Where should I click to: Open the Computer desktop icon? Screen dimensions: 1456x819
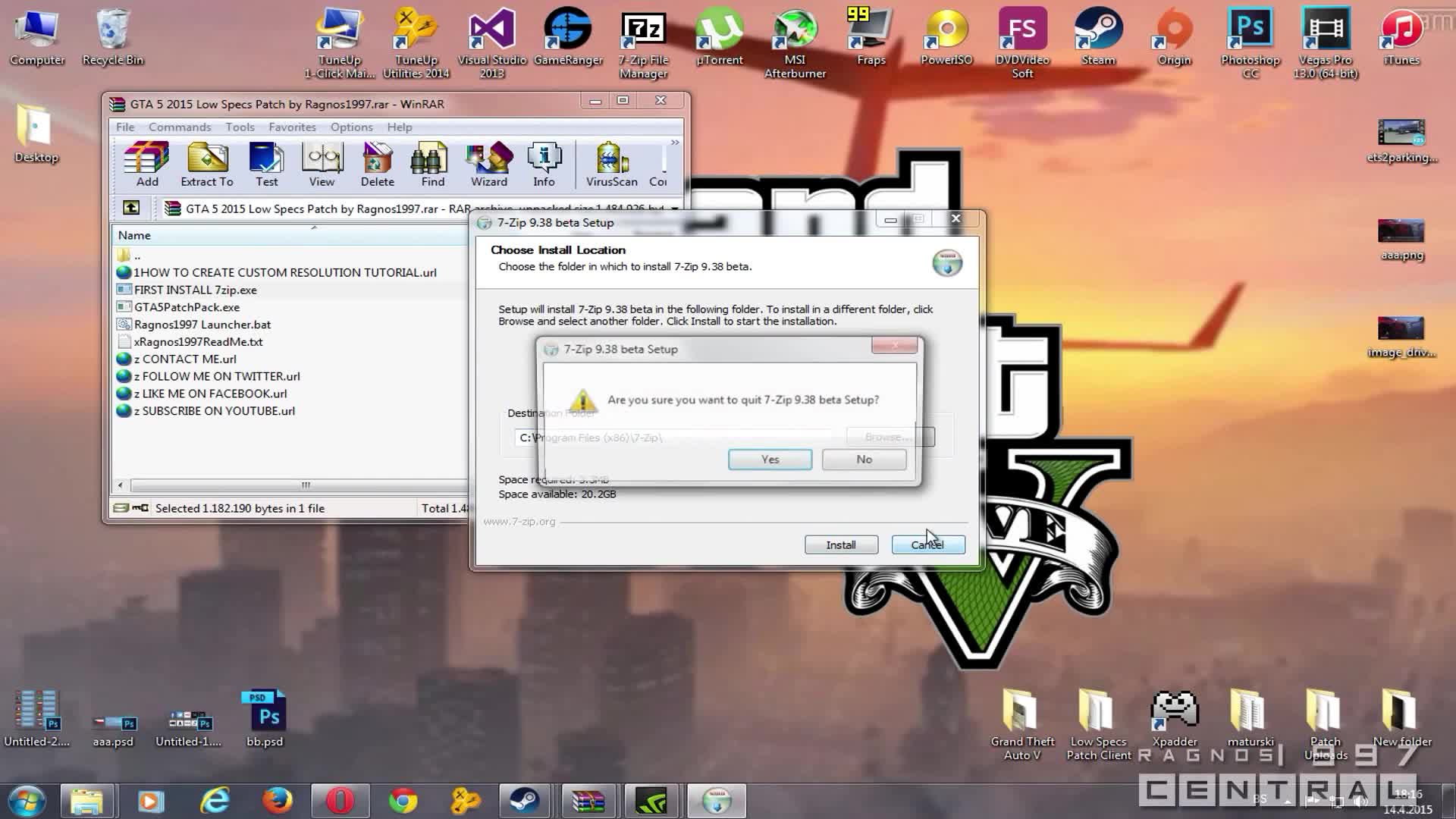(37, 36)
